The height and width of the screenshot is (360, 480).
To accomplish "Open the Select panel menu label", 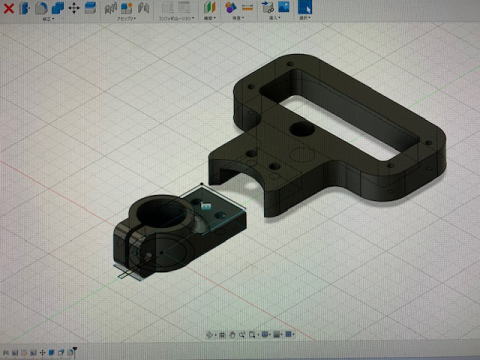I will [x=305, y=18].
